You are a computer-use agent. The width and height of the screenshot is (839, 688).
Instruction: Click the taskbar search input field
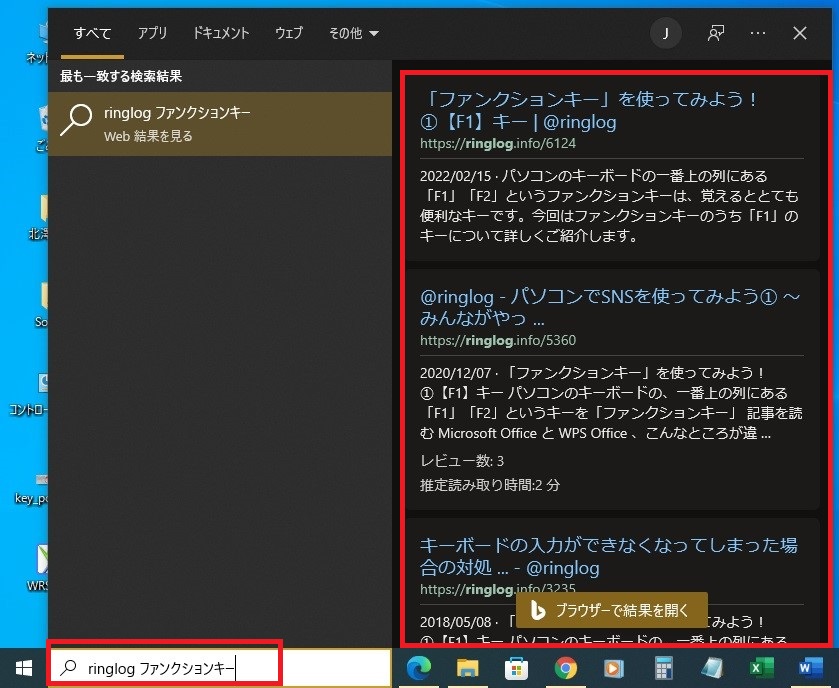tap(219, 668)
